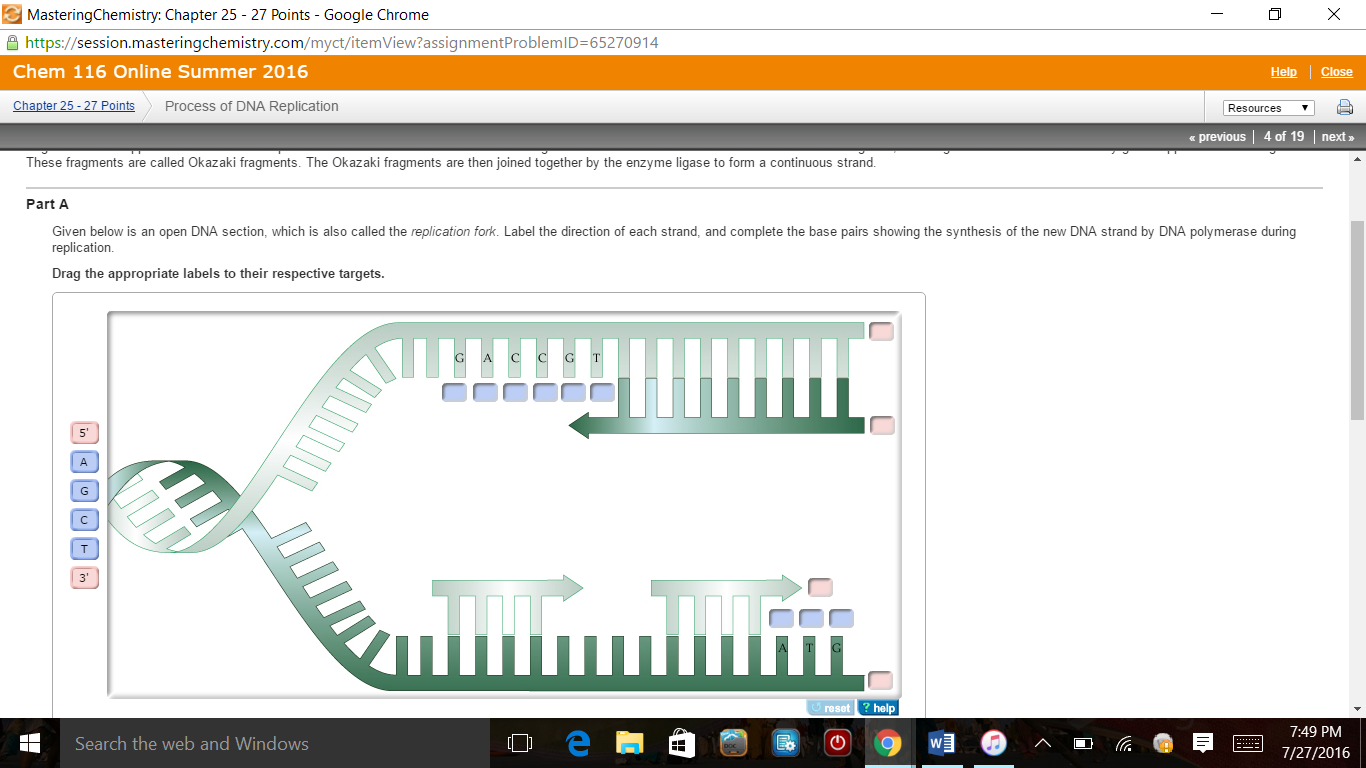Image resolution: width=1366 pixels, height=768 pixels.
Task: Click the reset icon below the DNA diagram
Action: 830,707
